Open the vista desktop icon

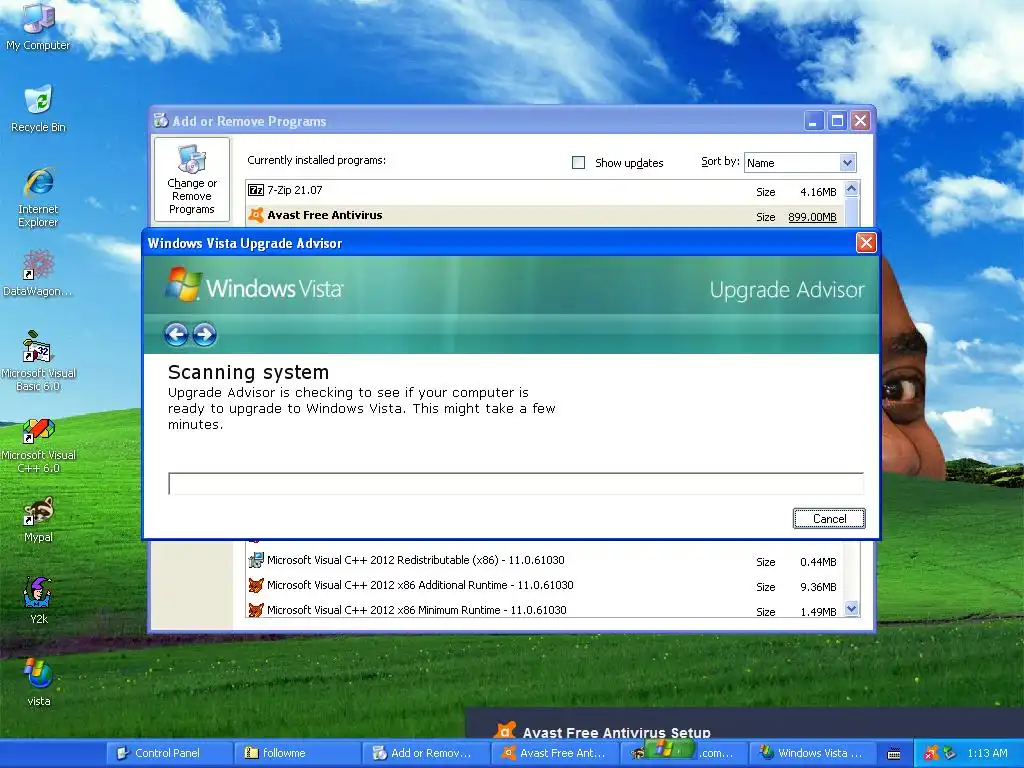[38, 683]
